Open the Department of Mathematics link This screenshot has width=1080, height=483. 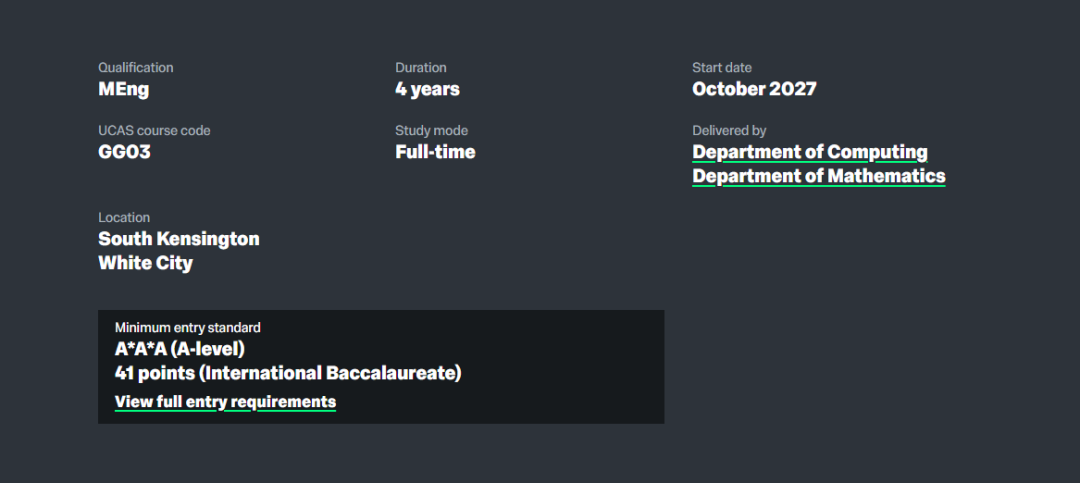[x=818, y=176]
